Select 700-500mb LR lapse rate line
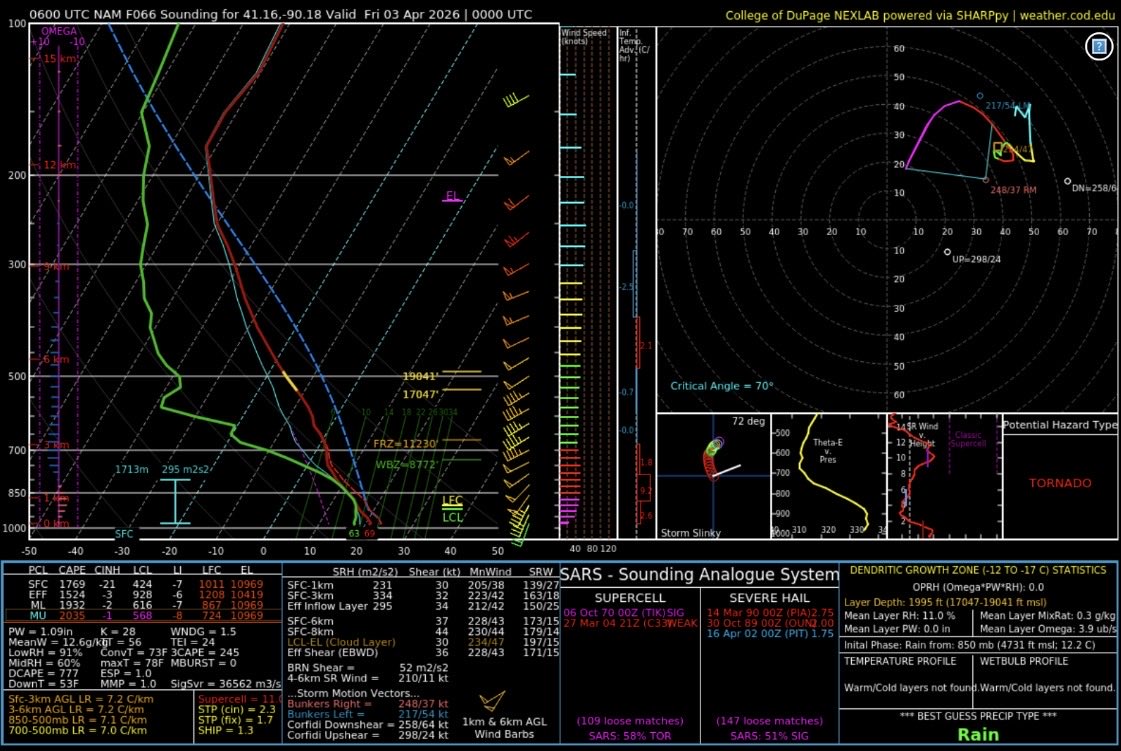1121x751 pixels. 78,730
